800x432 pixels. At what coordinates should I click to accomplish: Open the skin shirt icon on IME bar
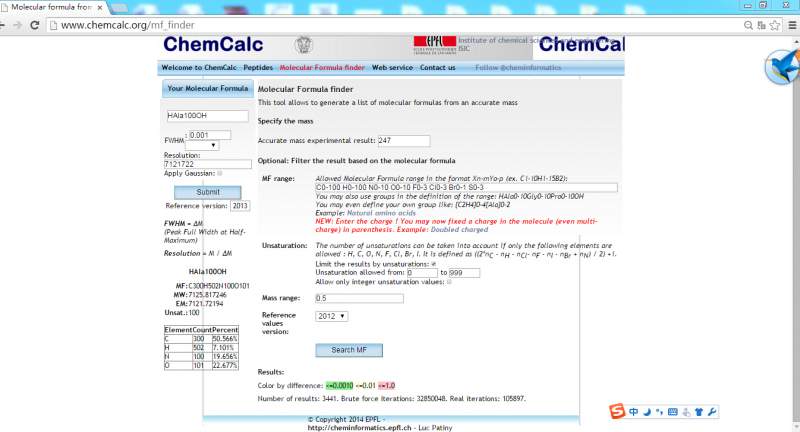coord(699,412)
